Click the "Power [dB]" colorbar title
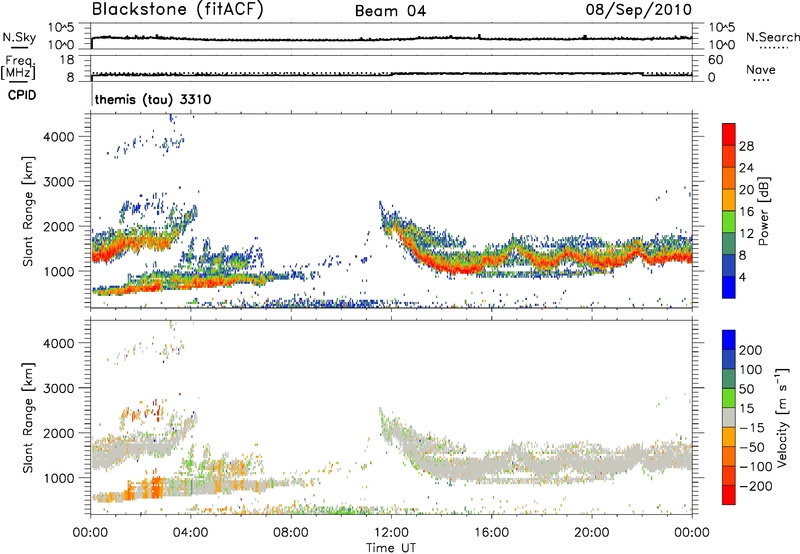Image resolution: width=800 pixels, height=554 pixels. coord(763,211)
